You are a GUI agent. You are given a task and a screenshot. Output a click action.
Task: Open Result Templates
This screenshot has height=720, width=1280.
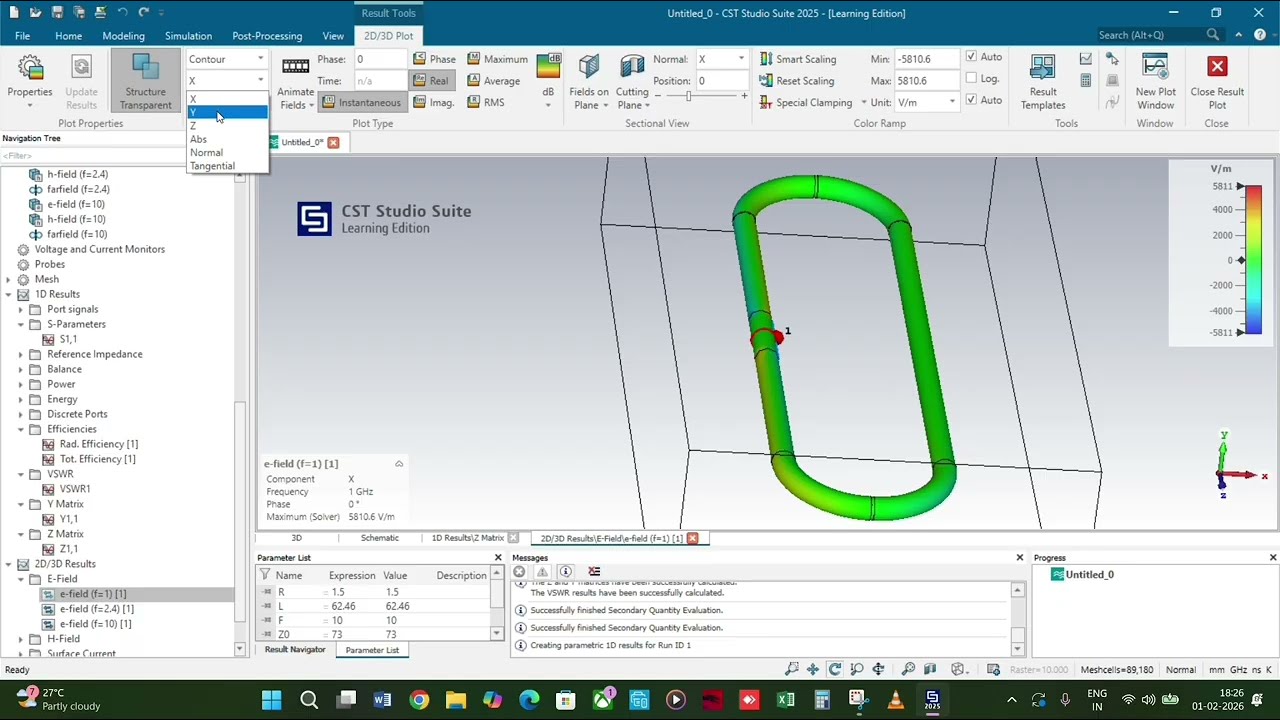1043,82
